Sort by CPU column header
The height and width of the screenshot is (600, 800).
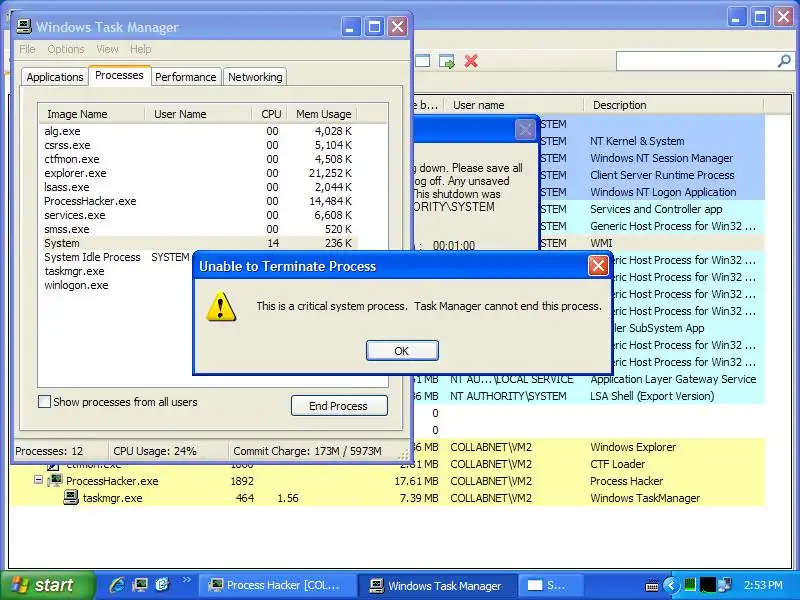click(x=269, y=114)
